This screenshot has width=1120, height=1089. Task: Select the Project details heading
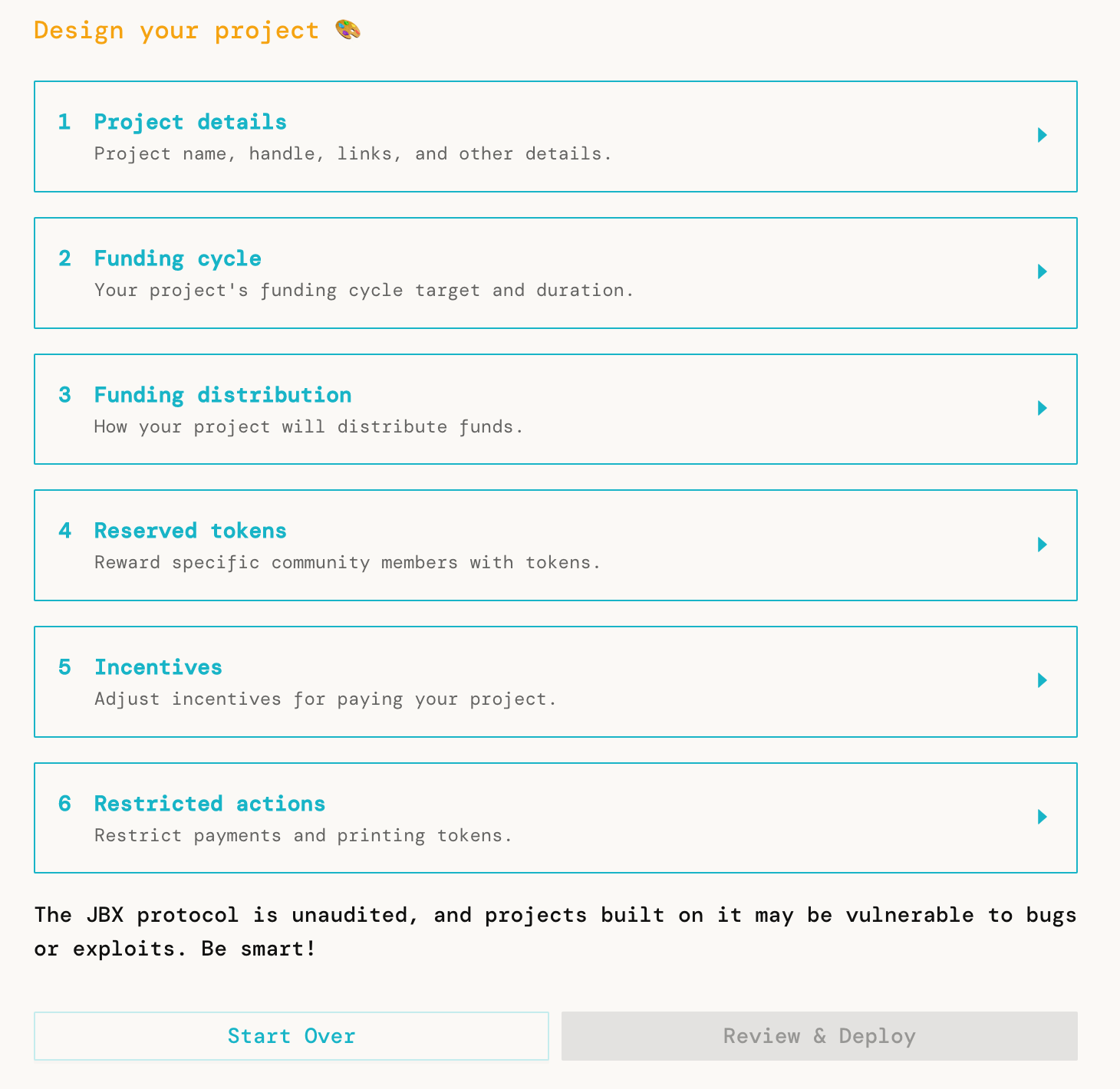click(190, 122)
